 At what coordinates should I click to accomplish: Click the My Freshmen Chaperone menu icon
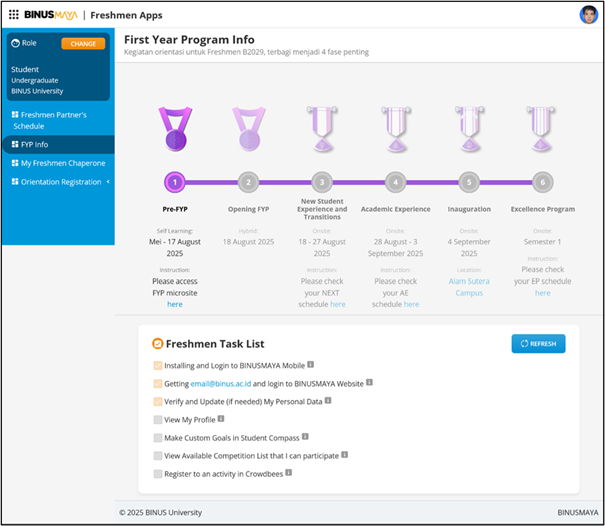pos(15,163)
